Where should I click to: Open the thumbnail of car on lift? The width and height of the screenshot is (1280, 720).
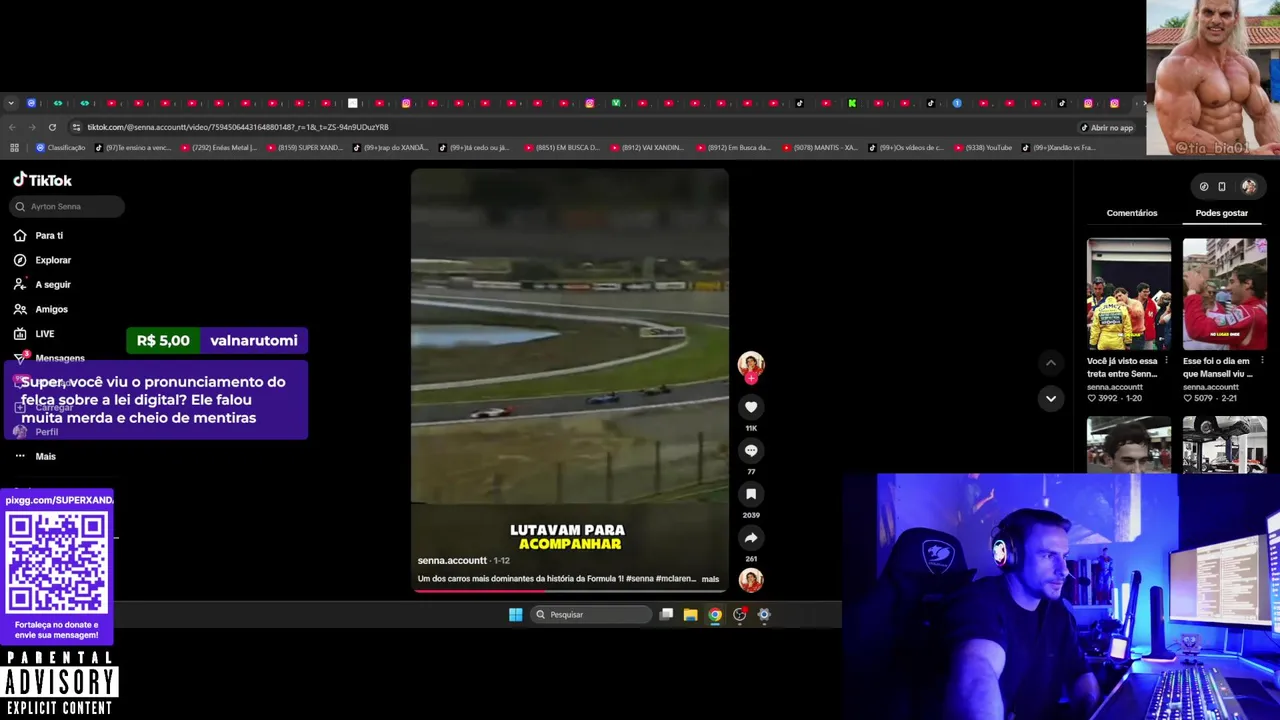[1225, 445]
